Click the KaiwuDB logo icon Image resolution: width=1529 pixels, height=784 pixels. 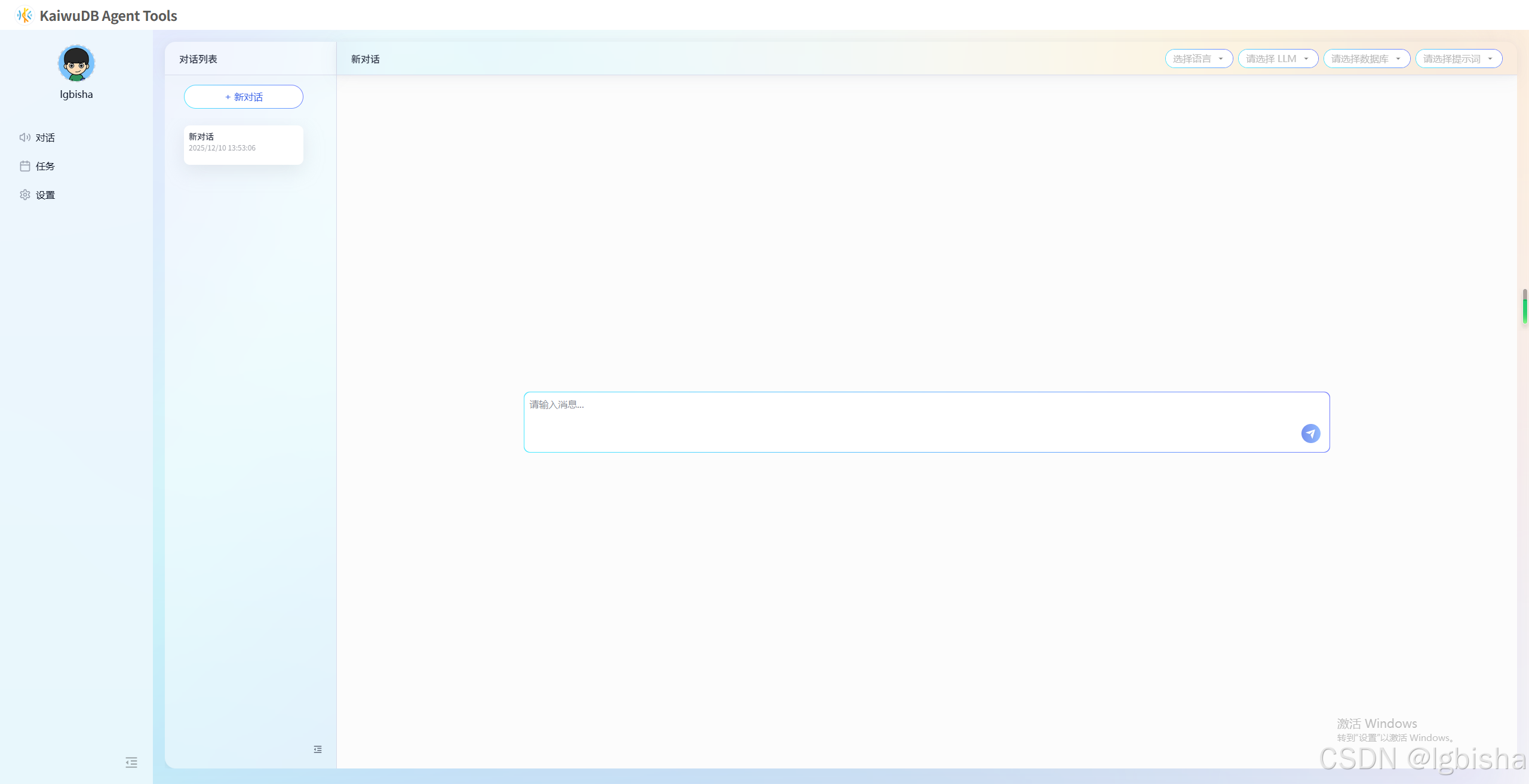pos(24,15)
